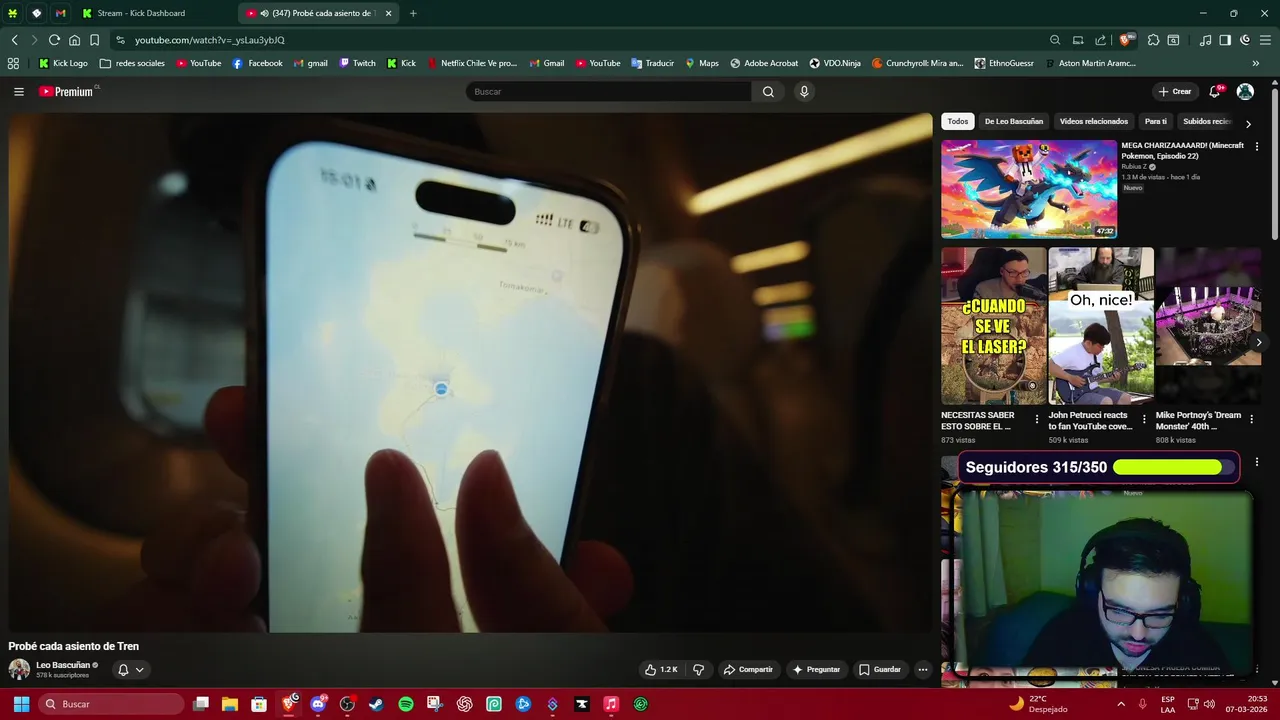Click the 'Crear' button
The image size is (1280, 720).
tap(1175, 92)
